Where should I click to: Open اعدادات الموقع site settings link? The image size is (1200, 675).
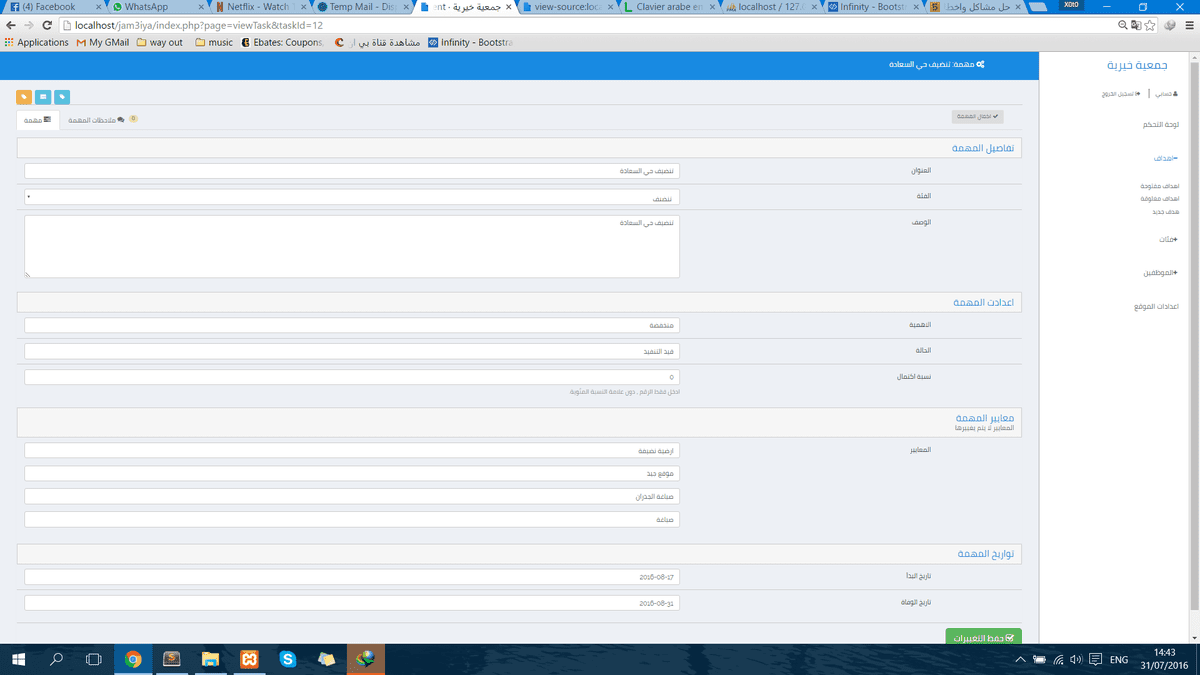click(1157, 307)
